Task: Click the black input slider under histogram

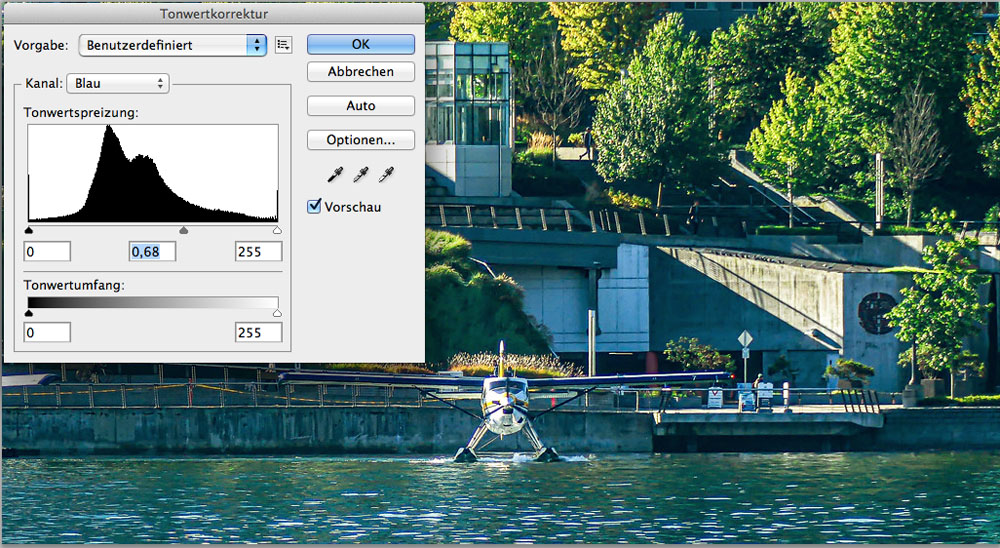Action: (x=29, y=230)
